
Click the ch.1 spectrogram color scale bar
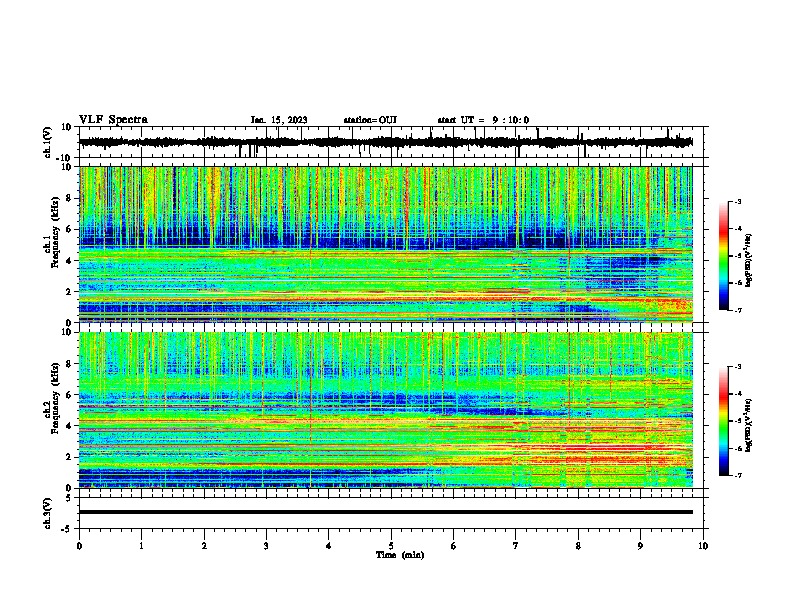click(724, 256)
